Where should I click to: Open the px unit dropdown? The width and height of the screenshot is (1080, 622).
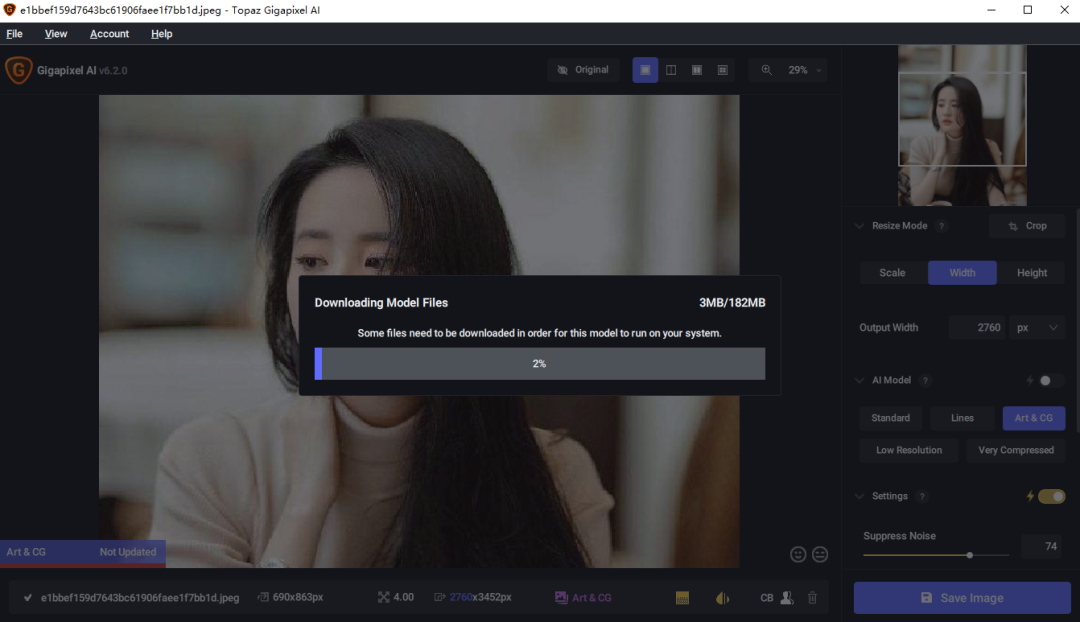coord(1040,327)
